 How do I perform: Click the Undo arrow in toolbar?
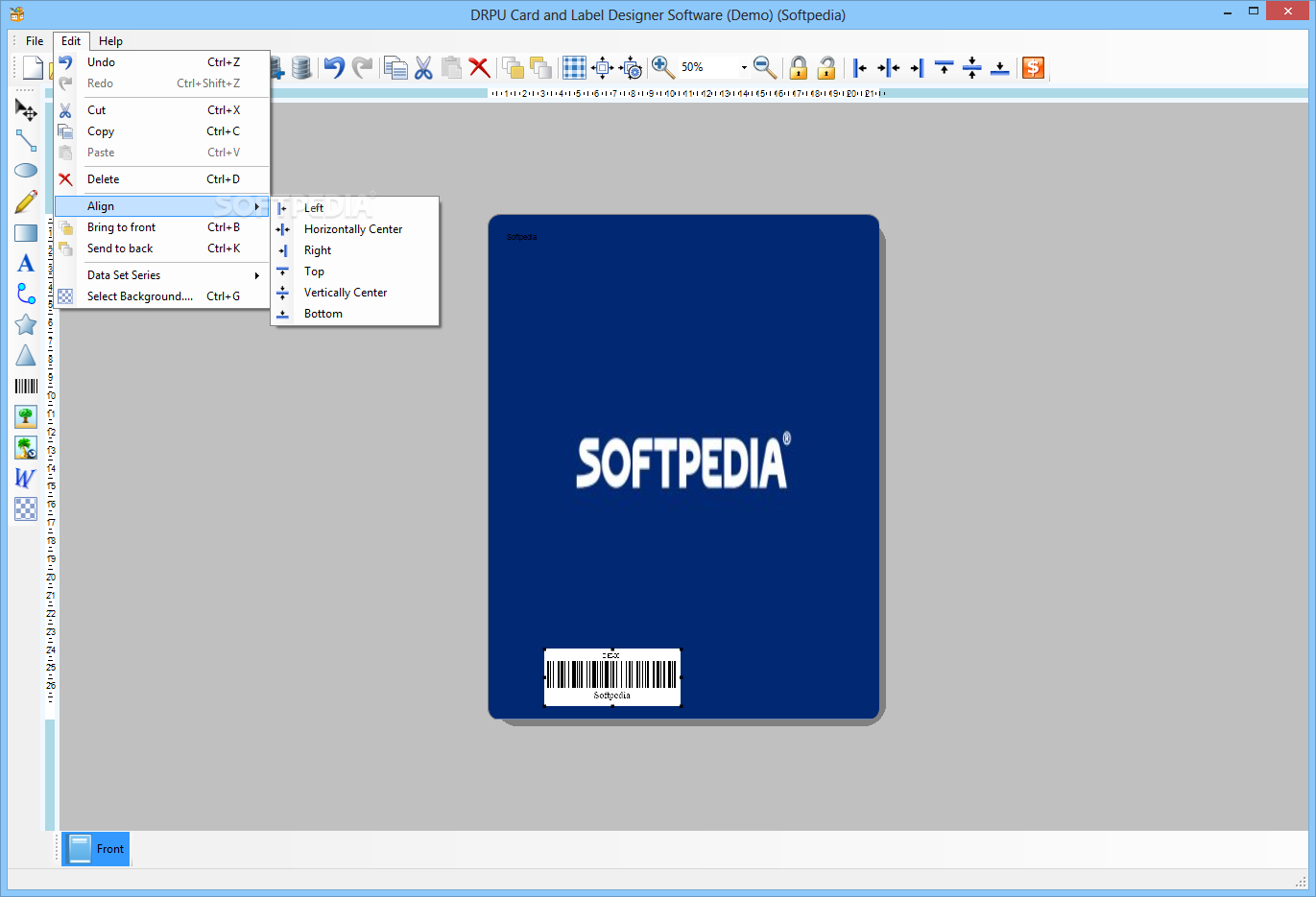(x=334, y=67)
